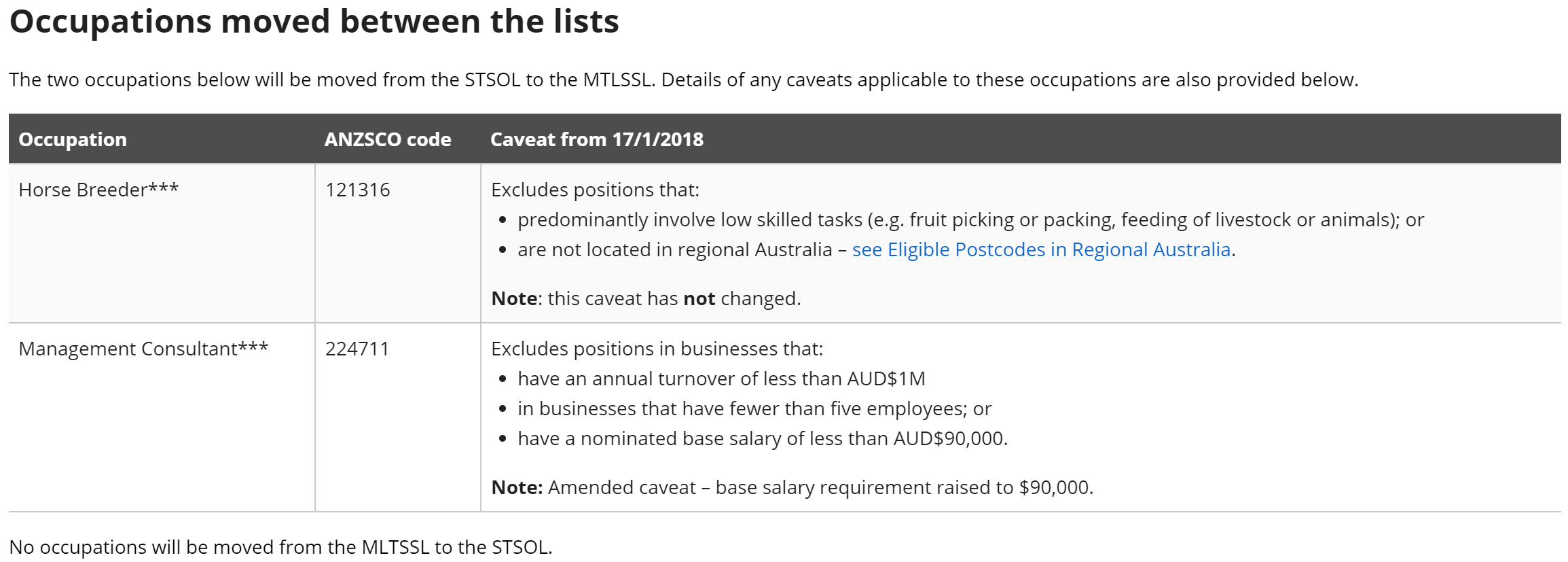Image resolution: width=1568 pixels, height=562 pixels.
Task: Click the "Occupation" column header
Action: pos(73,139)
